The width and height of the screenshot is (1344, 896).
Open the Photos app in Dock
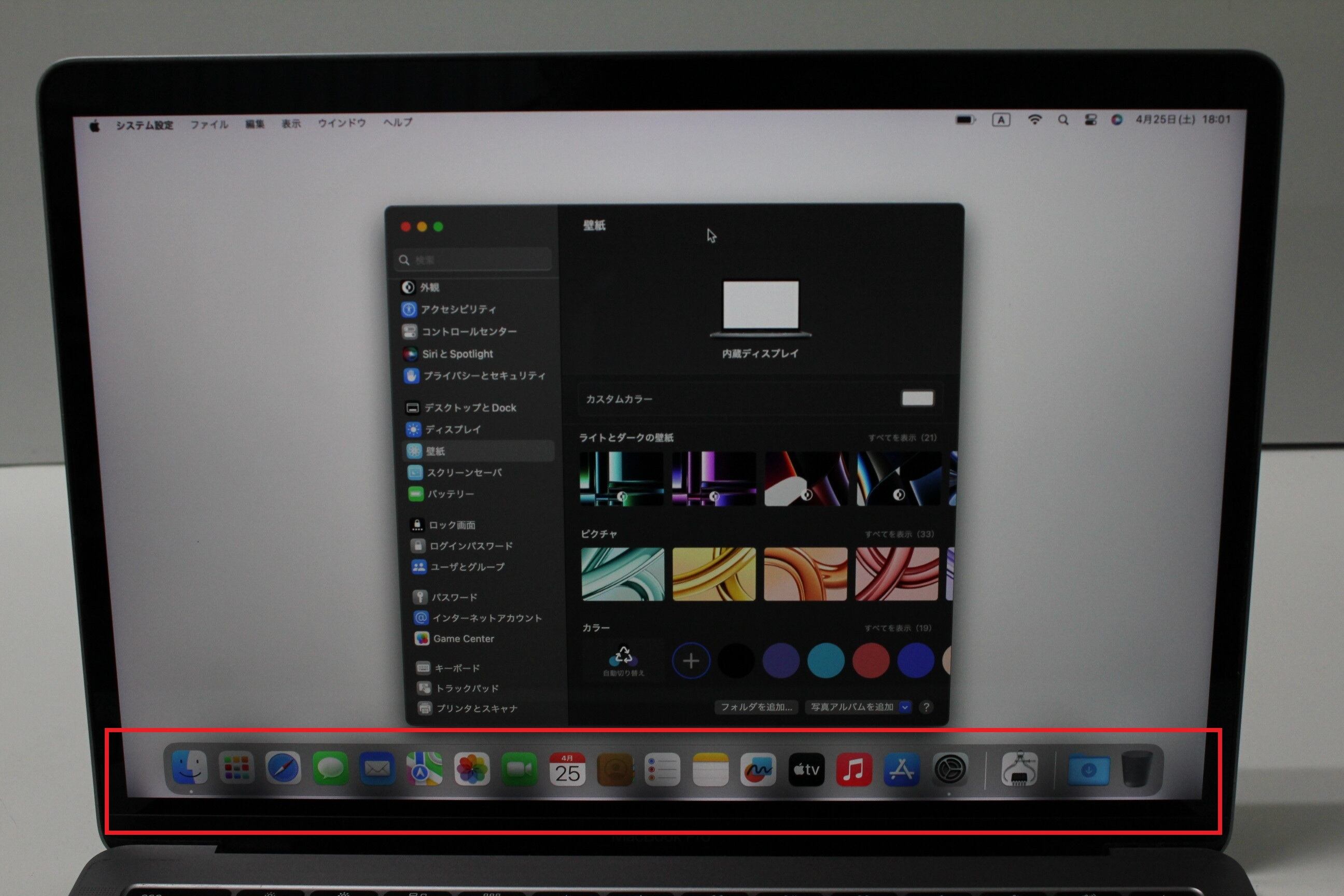coord(471,768)
